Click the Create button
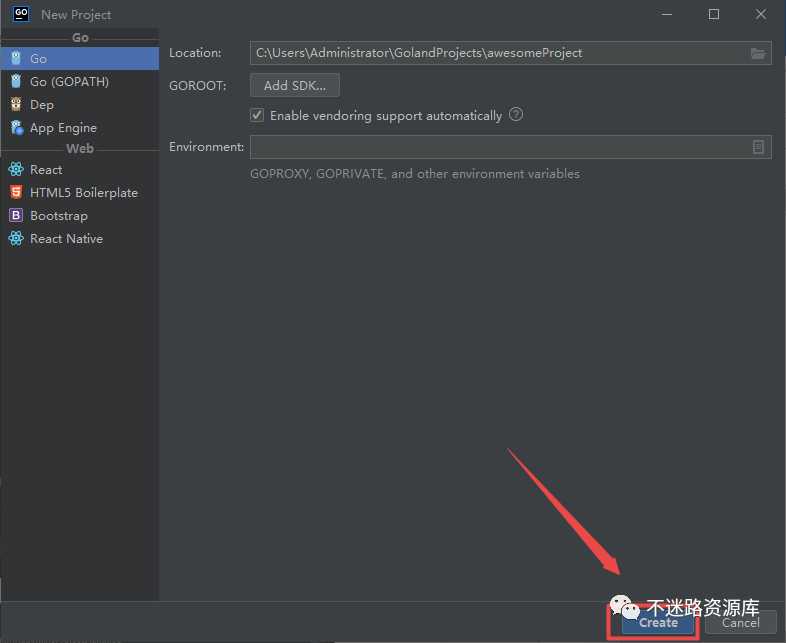786x643 pixels. click(x=658, y=622)
